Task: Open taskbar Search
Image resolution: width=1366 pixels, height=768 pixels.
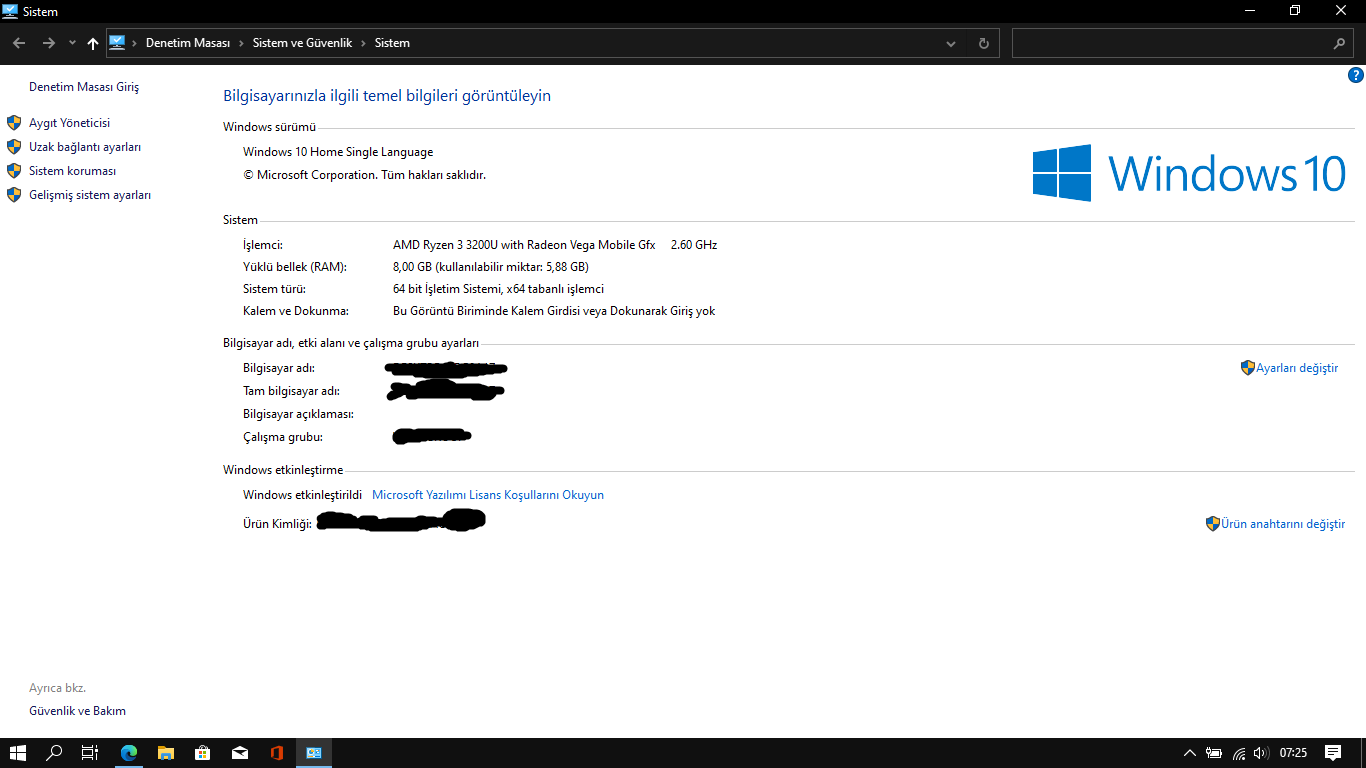Action: pos(55,753)
